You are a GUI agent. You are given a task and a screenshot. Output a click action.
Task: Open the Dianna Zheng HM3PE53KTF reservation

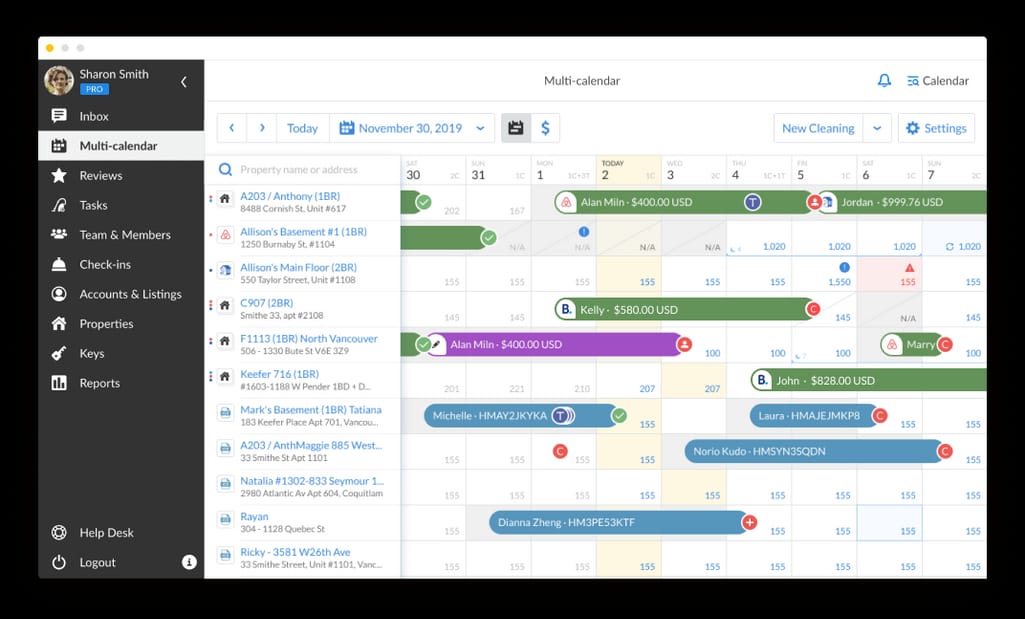pyautogui.click(x=618, y=522)
